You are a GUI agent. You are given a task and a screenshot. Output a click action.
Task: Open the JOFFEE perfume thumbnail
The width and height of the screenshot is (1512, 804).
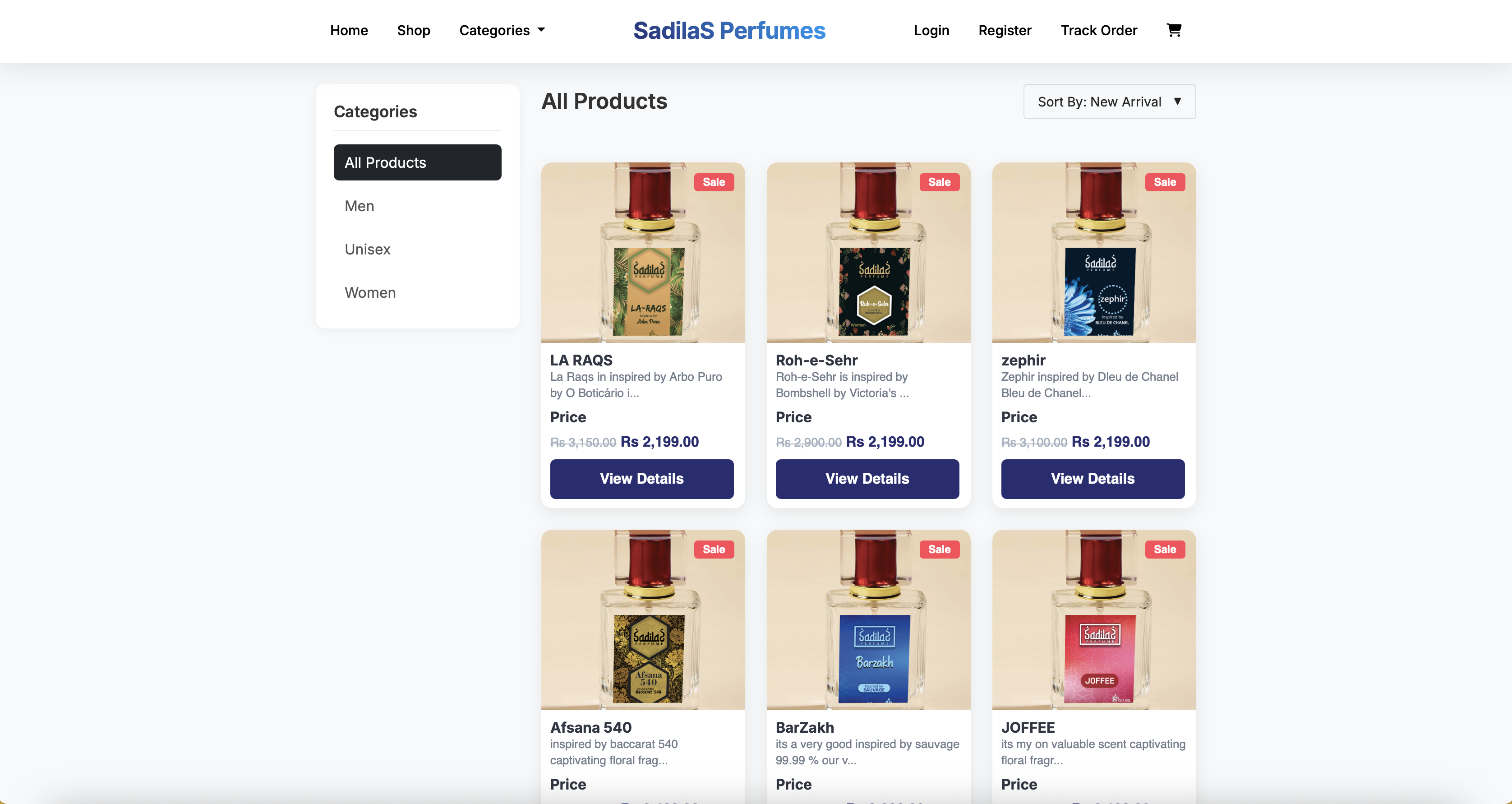(1093, 619)
